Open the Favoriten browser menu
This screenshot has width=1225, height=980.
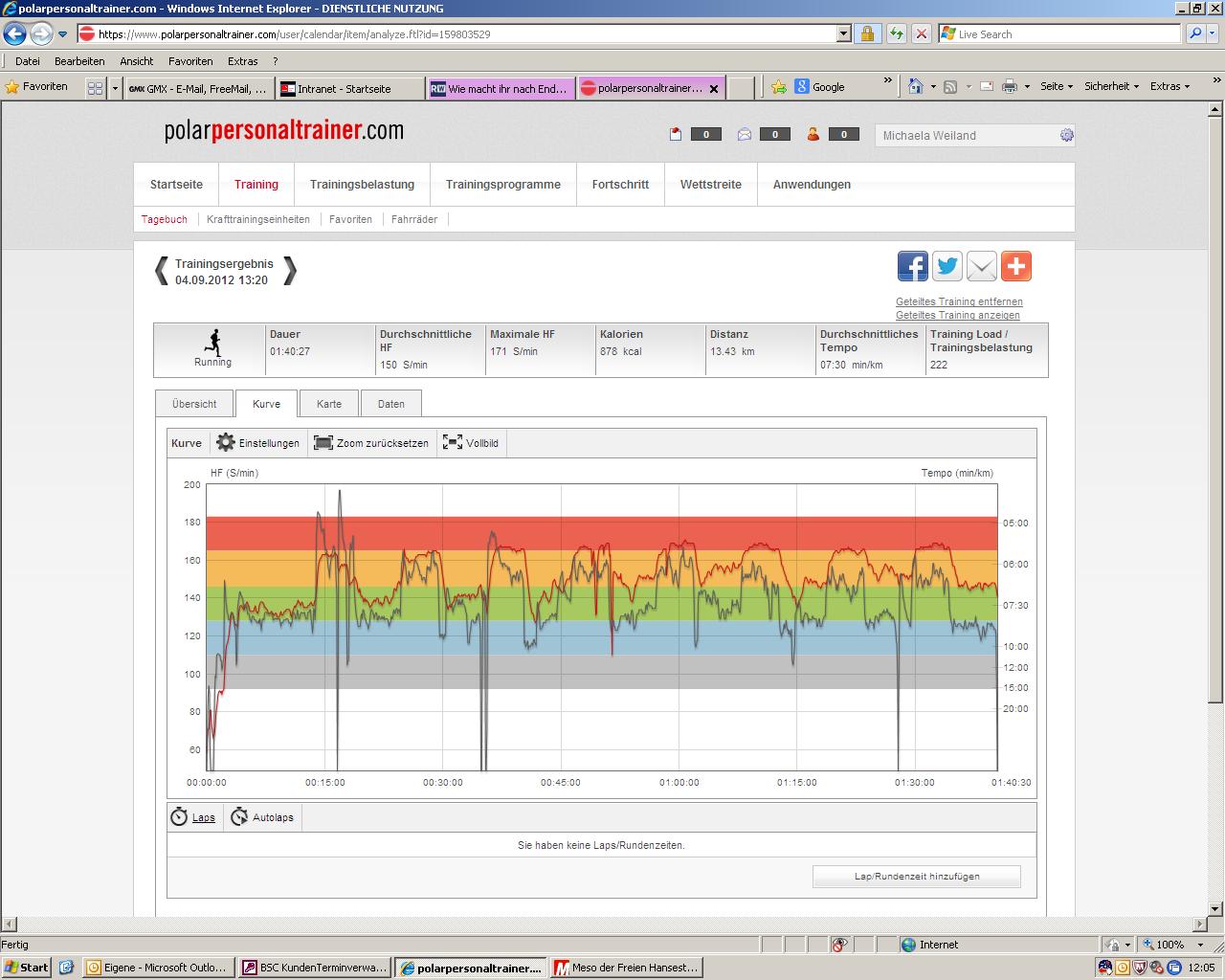[190, 61]
